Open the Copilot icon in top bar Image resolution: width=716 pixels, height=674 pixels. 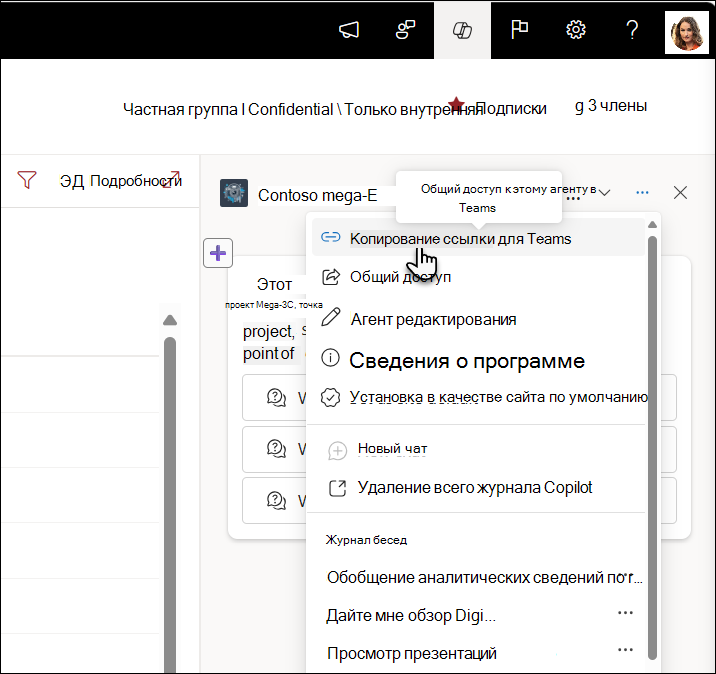(462, 30)
